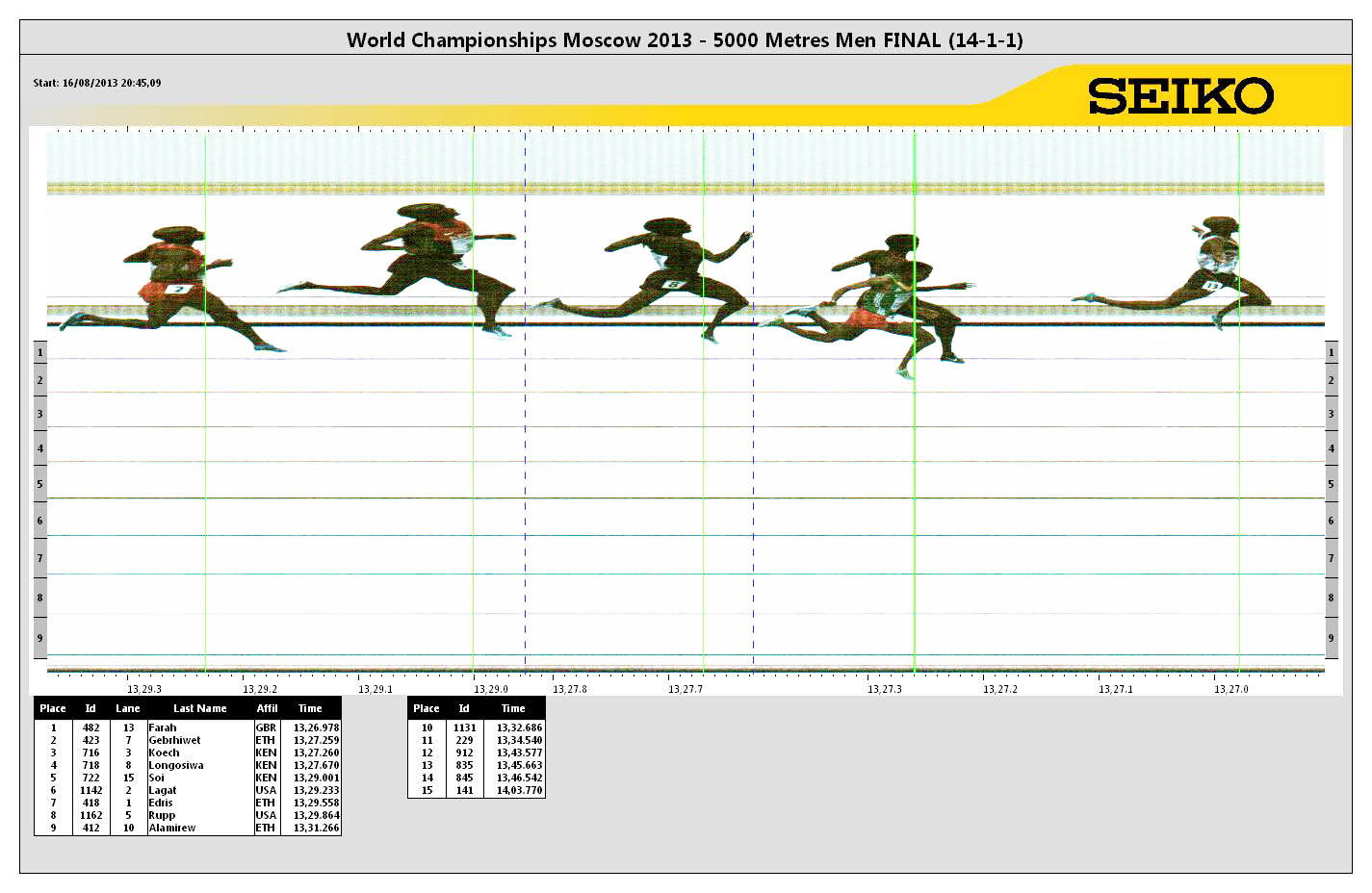Click lane 5 marker on left side
The height and width of the screenshot is (893, 1372).
point(39,484)
